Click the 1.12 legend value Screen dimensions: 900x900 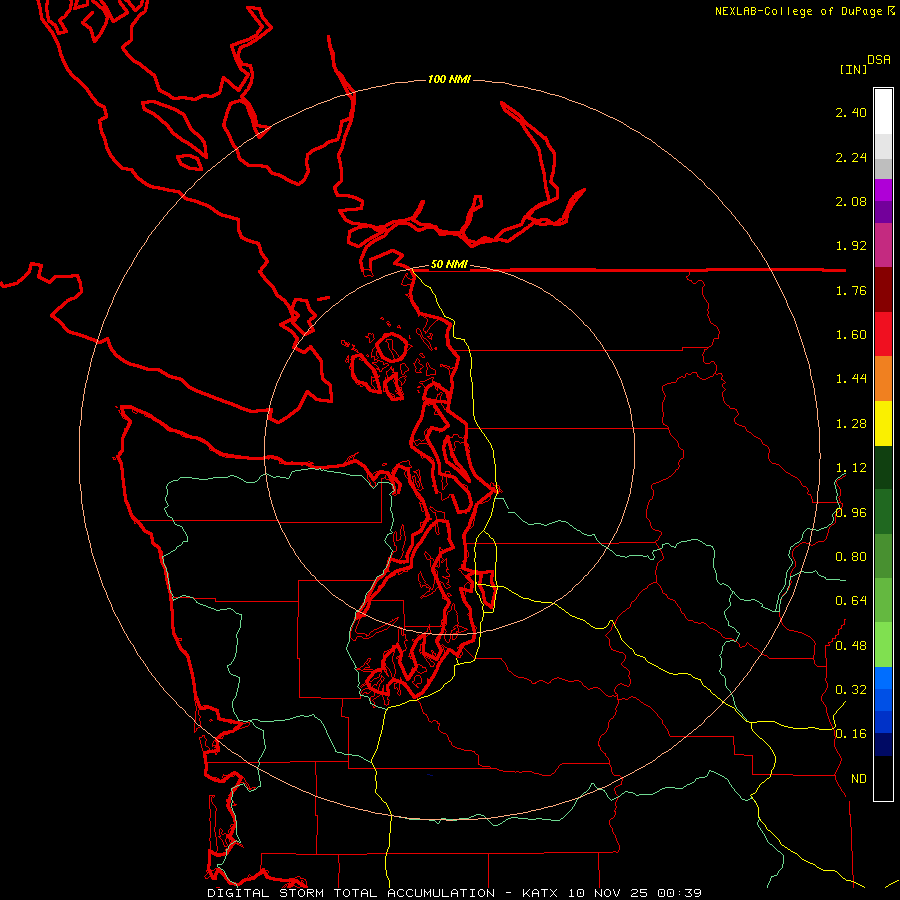click(x=851, y=468)
